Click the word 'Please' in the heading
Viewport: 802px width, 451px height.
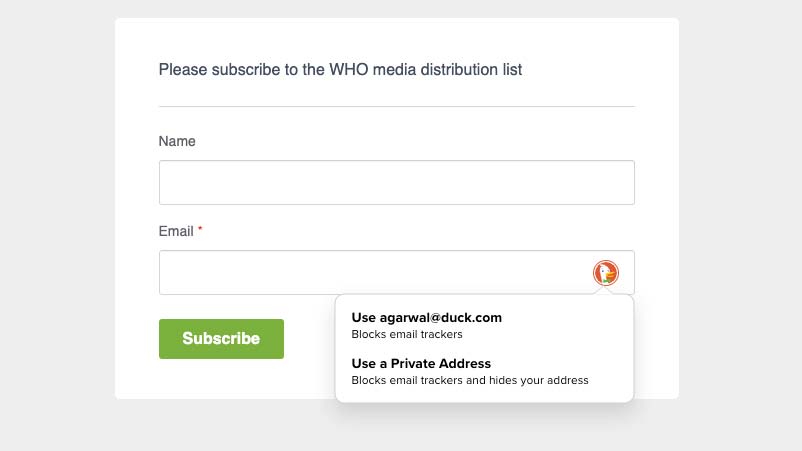click(x=181, y=70)
